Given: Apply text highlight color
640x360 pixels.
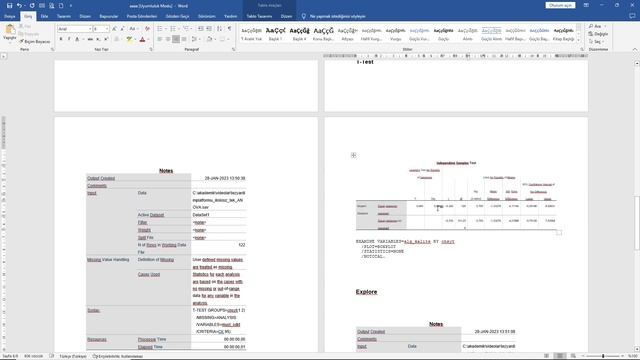Looking at the screenshot, I should click(x=129, y=39).
